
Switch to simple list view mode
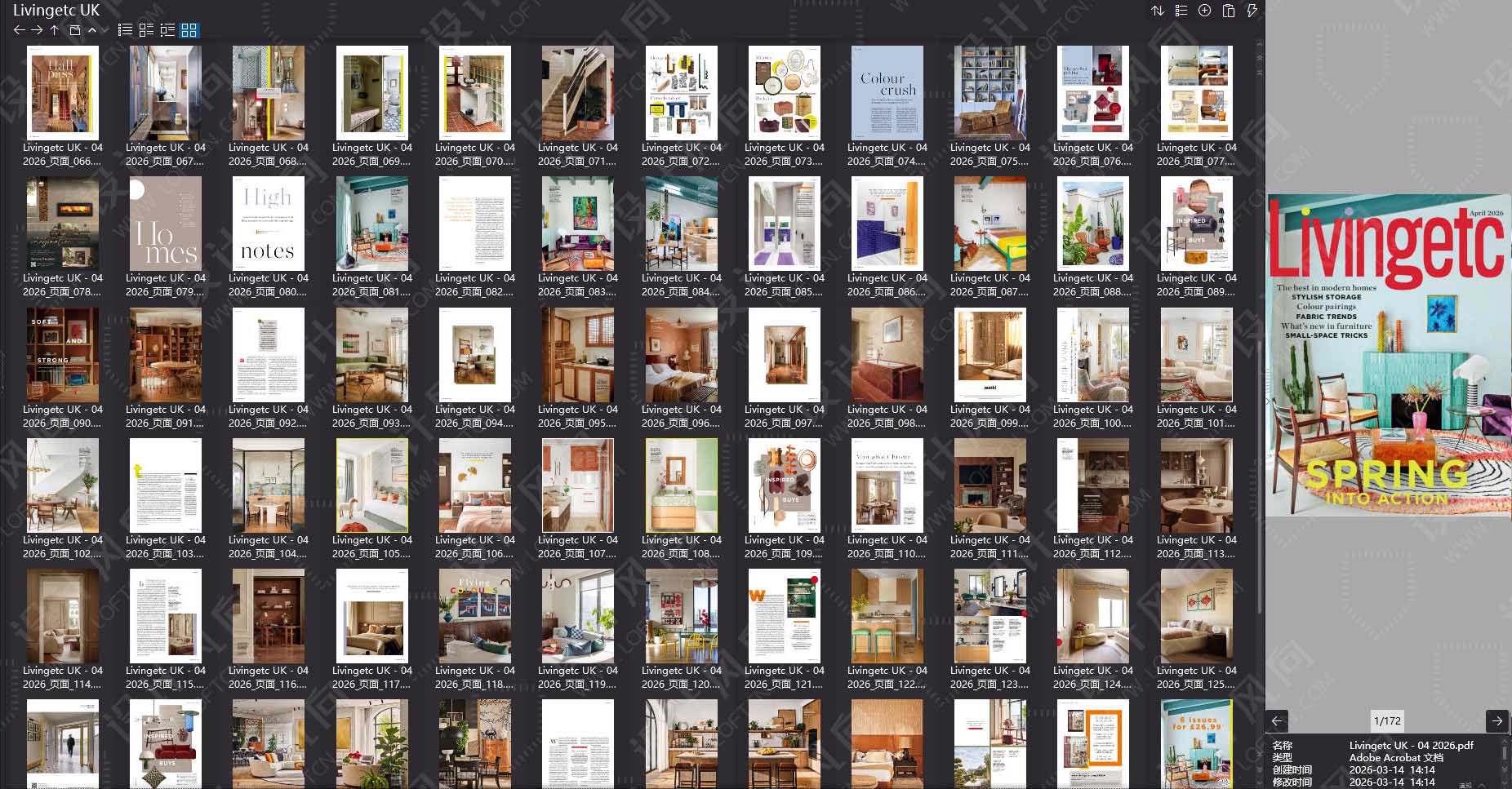tap(125, 30)
